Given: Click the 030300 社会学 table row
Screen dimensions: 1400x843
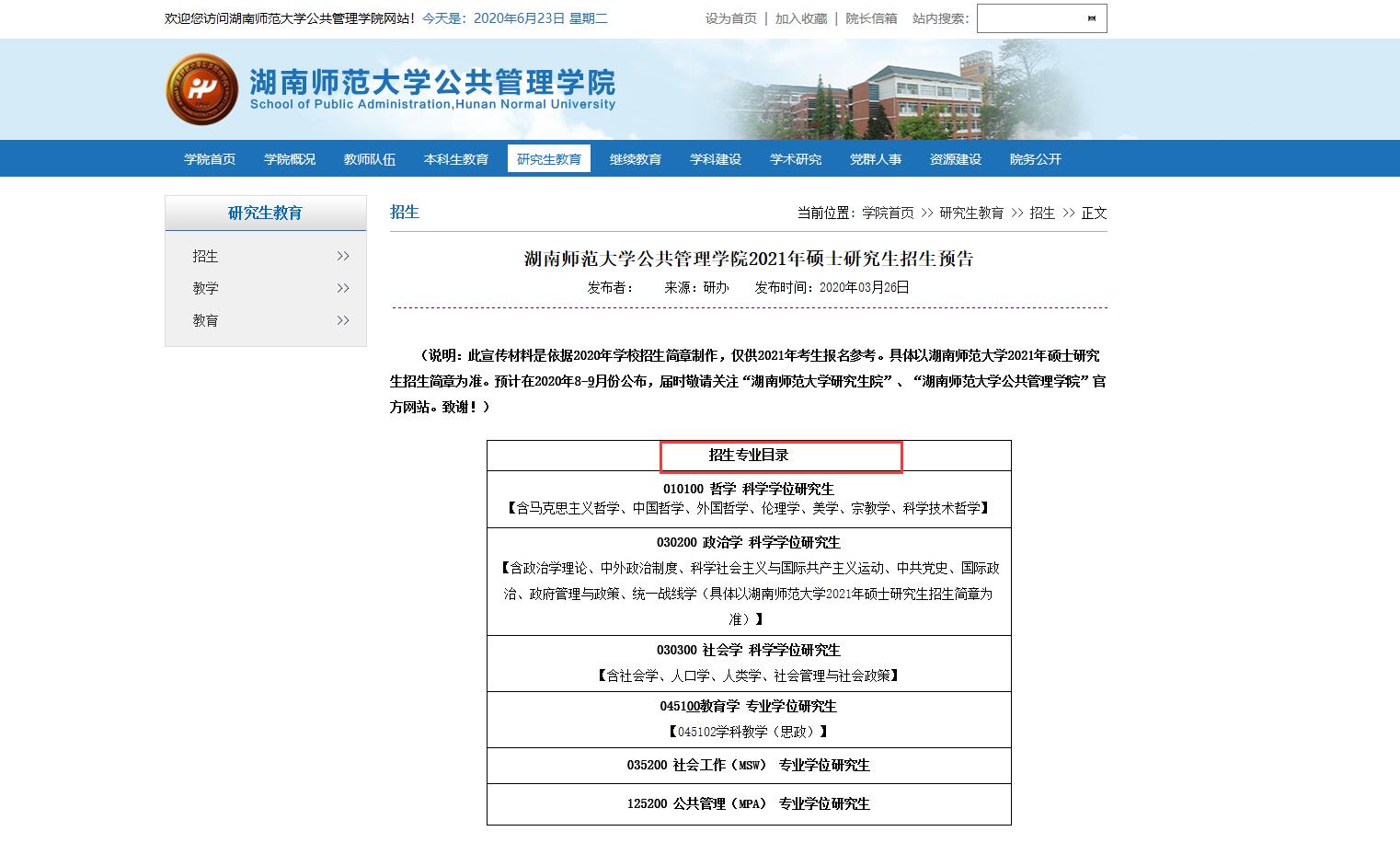Looking at the screenshot, I should coord(749,664).
